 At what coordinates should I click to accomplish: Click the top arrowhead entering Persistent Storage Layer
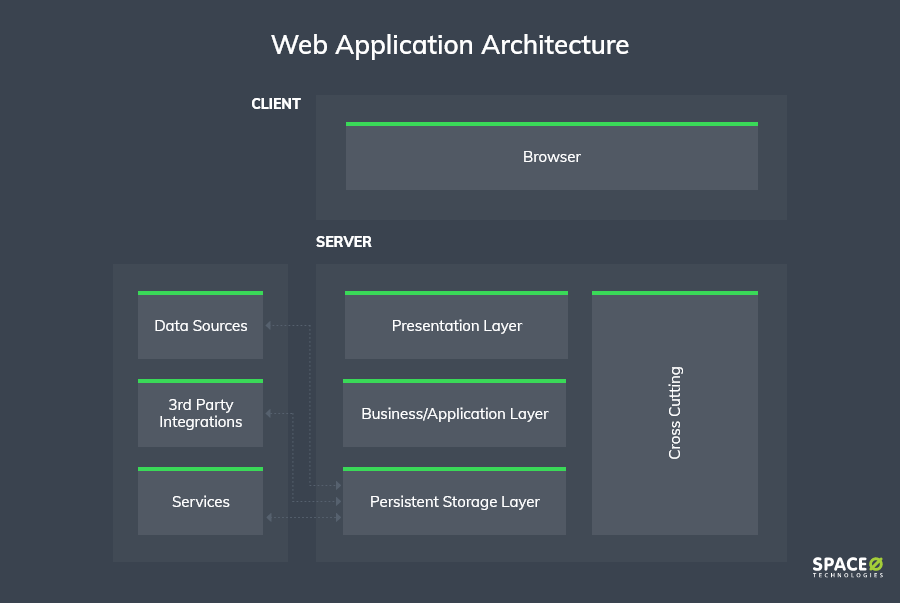(339, 485)
